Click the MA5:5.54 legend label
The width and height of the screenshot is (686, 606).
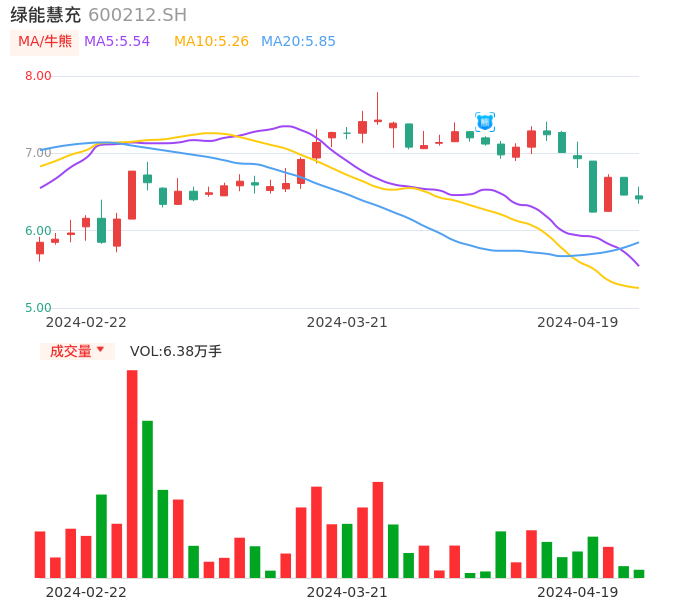click(x=117, y=42)
